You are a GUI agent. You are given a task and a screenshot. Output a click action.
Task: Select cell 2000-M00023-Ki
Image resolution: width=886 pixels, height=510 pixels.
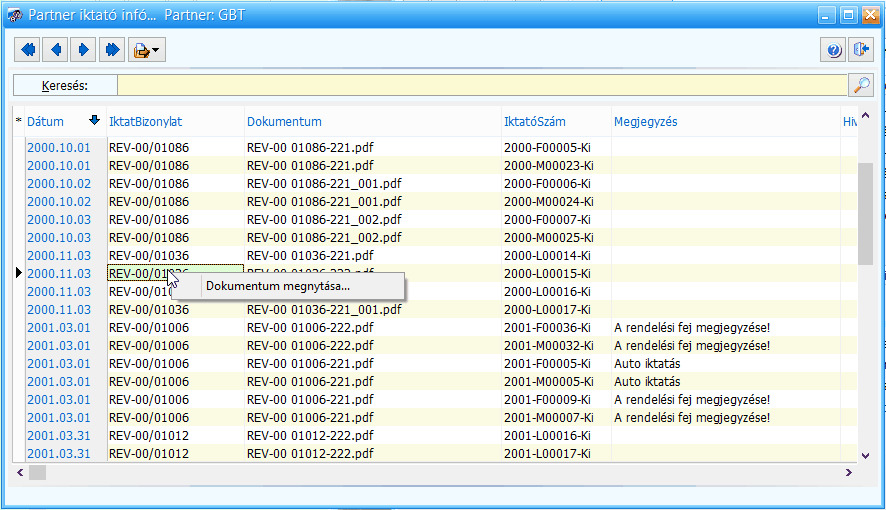(549, 165)
